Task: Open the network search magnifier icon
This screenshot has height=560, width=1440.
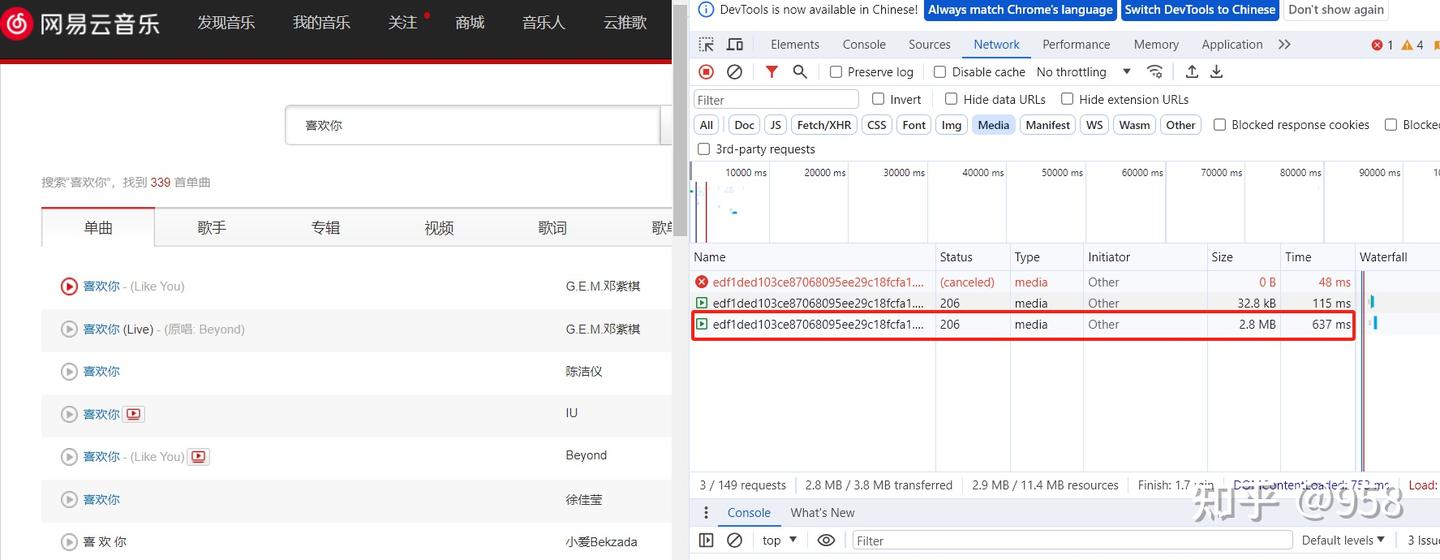Action: point(800,72)
